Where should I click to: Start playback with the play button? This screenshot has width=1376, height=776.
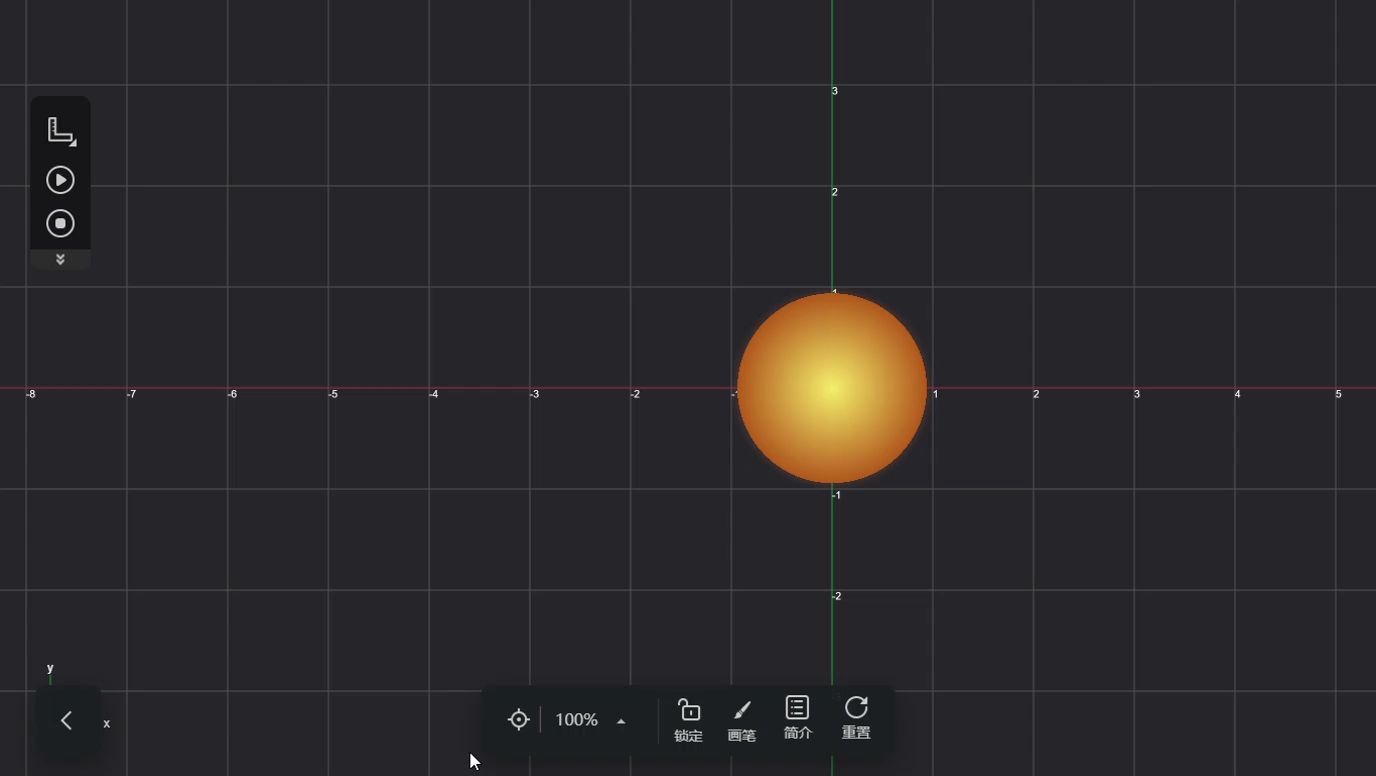(60, 180)
